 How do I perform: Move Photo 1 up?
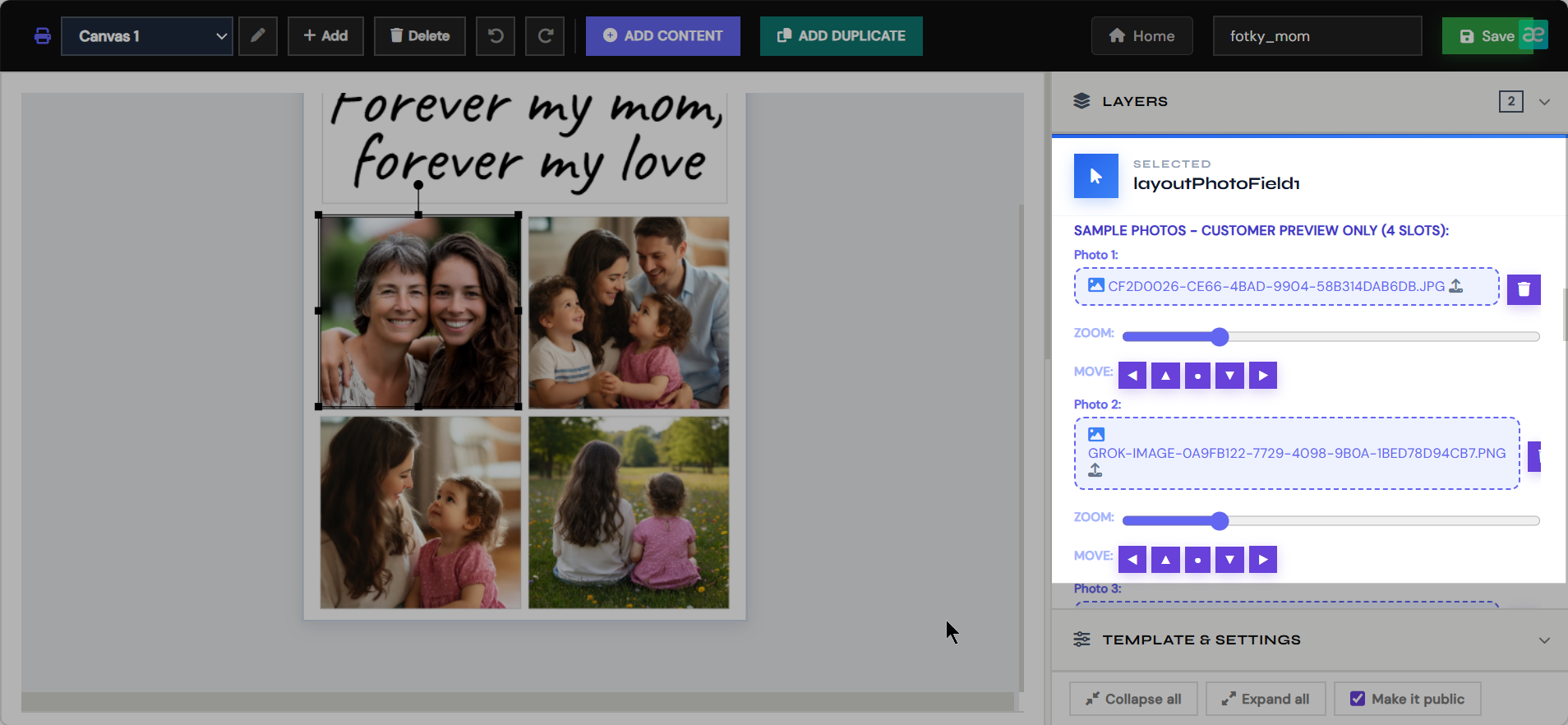tap(1165, 376)
